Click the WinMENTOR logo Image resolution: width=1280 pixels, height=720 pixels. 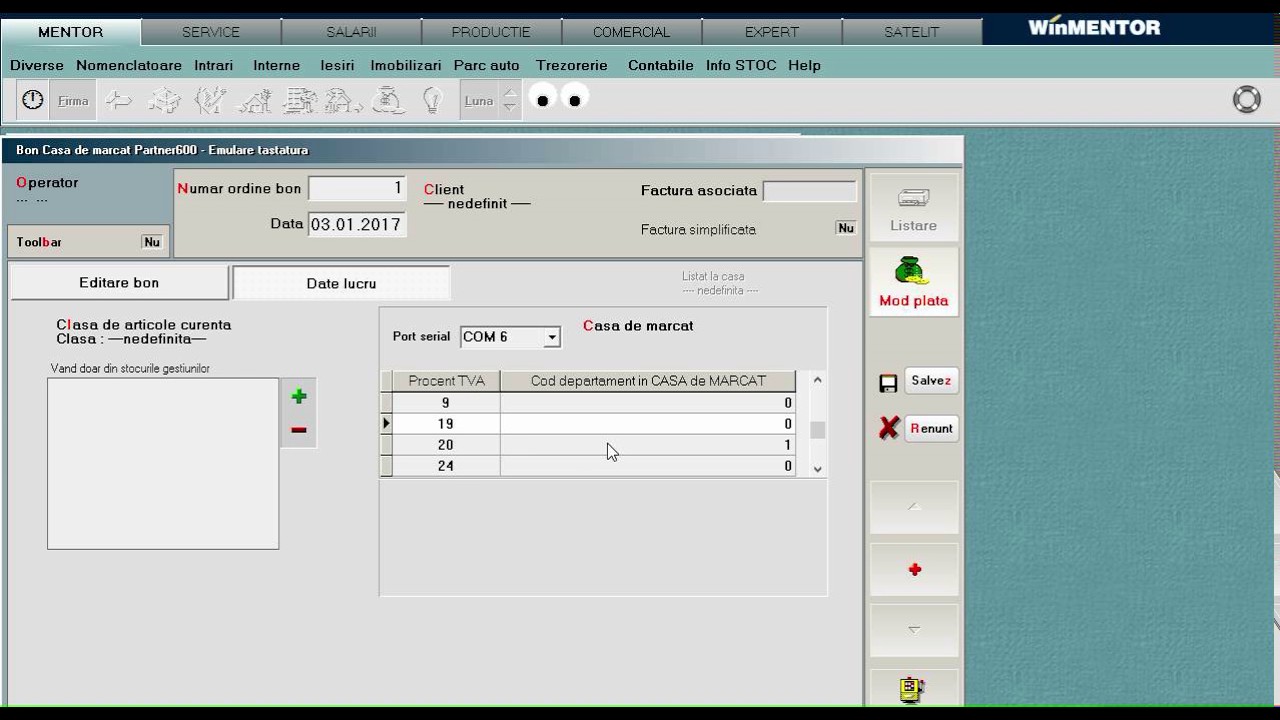1094,28
